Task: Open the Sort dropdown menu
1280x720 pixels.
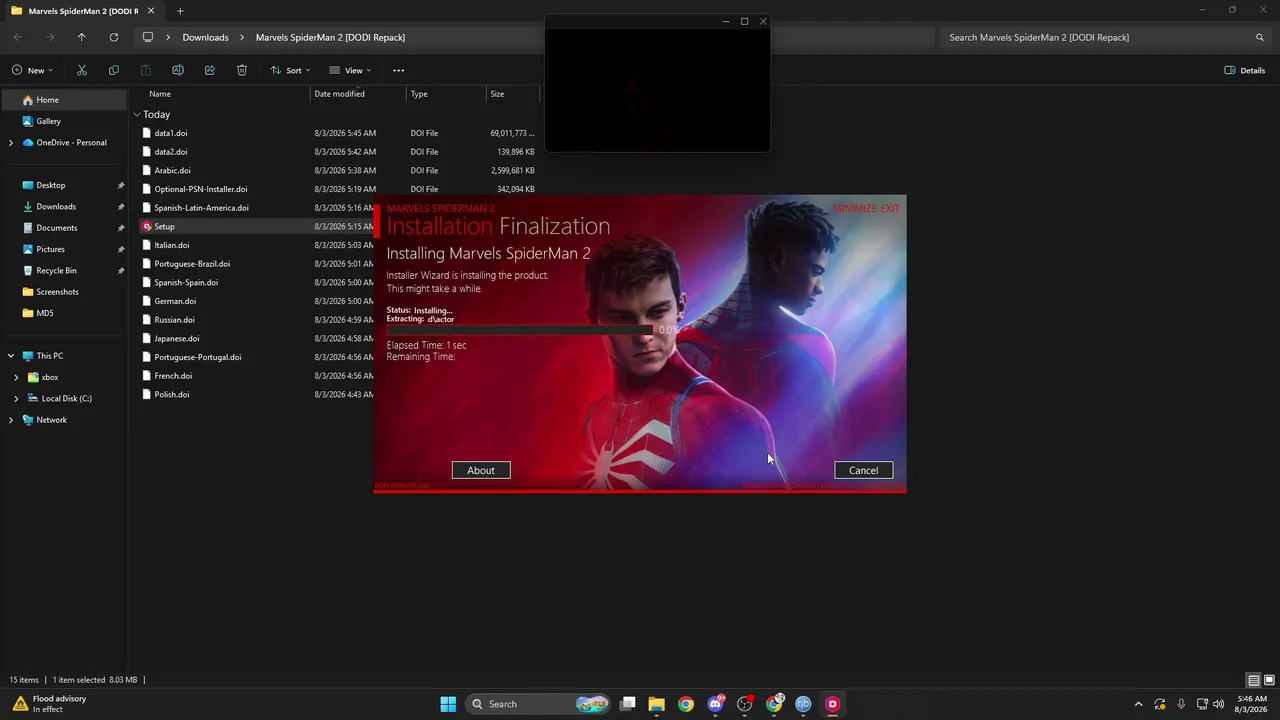Action: pyautogui.click(x=291, y=70)
